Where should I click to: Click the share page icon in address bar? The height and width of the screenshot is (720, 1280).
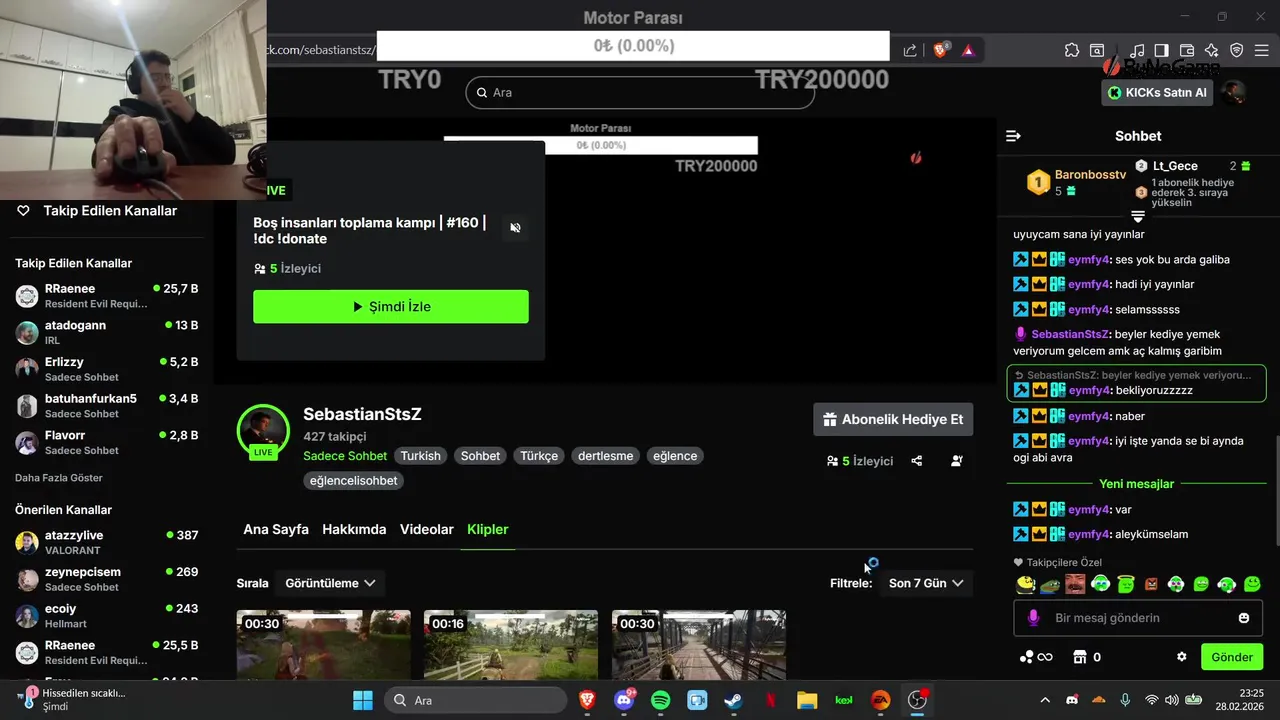pyautogui.click(x=910, y=50)
